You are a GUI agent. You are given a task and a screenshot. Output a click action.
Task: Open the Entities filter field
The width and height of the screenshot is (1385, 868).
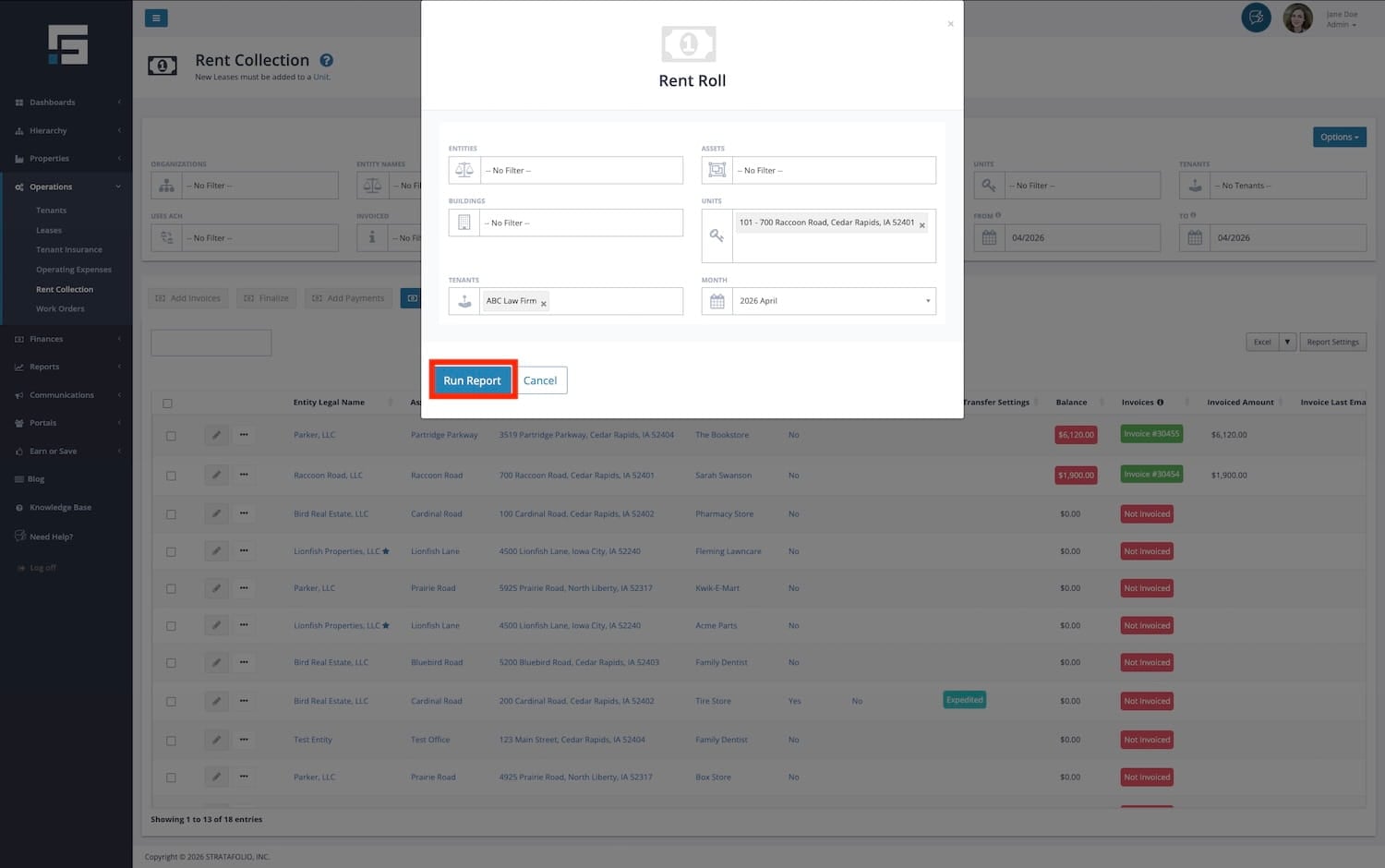click(x=581, y=171)
